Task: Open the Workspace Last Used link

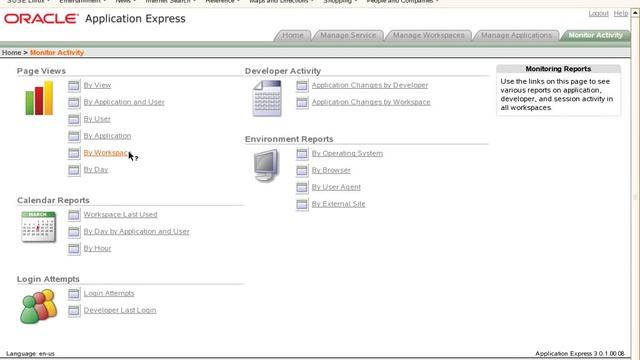Action: point(120,215)
